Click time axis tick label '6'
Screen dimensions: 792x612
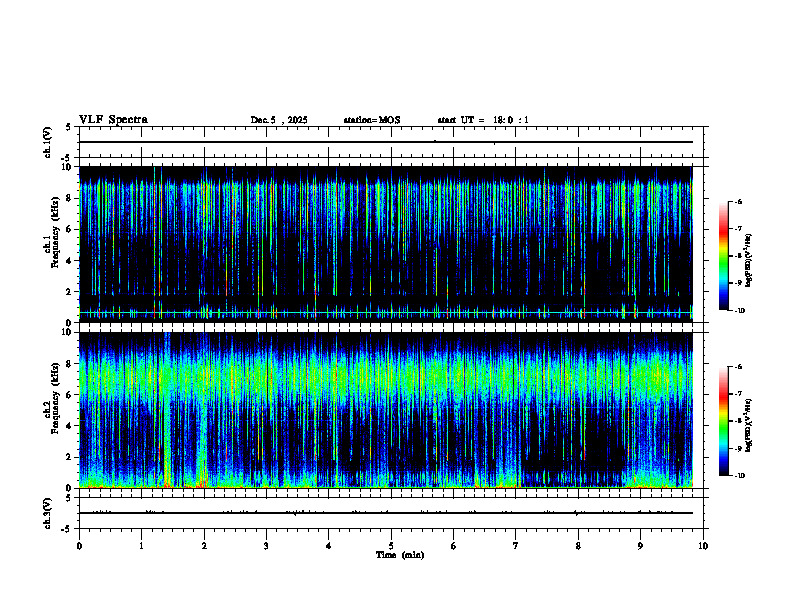click(454, 546)
